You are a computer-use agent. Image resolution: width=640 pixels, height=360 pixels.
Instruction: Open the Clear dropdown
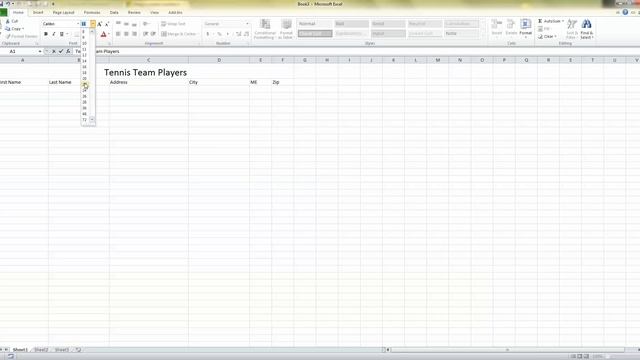(547, 36)
